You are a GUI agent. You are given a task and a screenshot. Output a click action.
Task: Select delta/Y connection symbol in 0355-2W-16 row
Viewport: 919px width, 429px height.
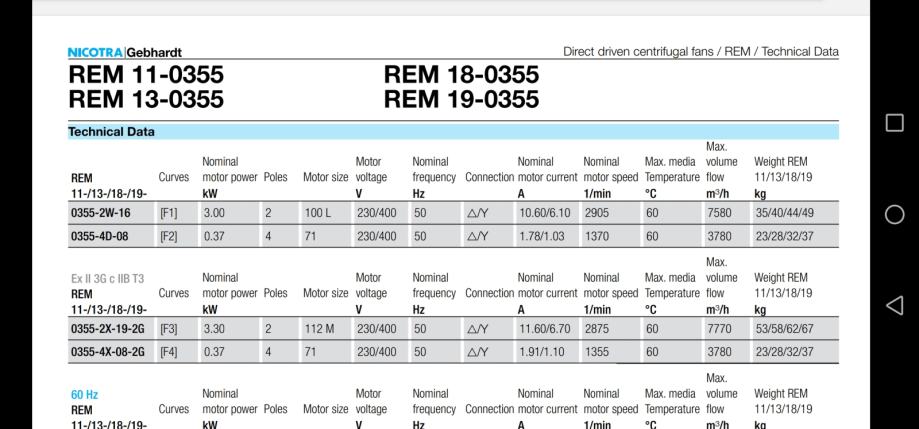coord(477,213)
